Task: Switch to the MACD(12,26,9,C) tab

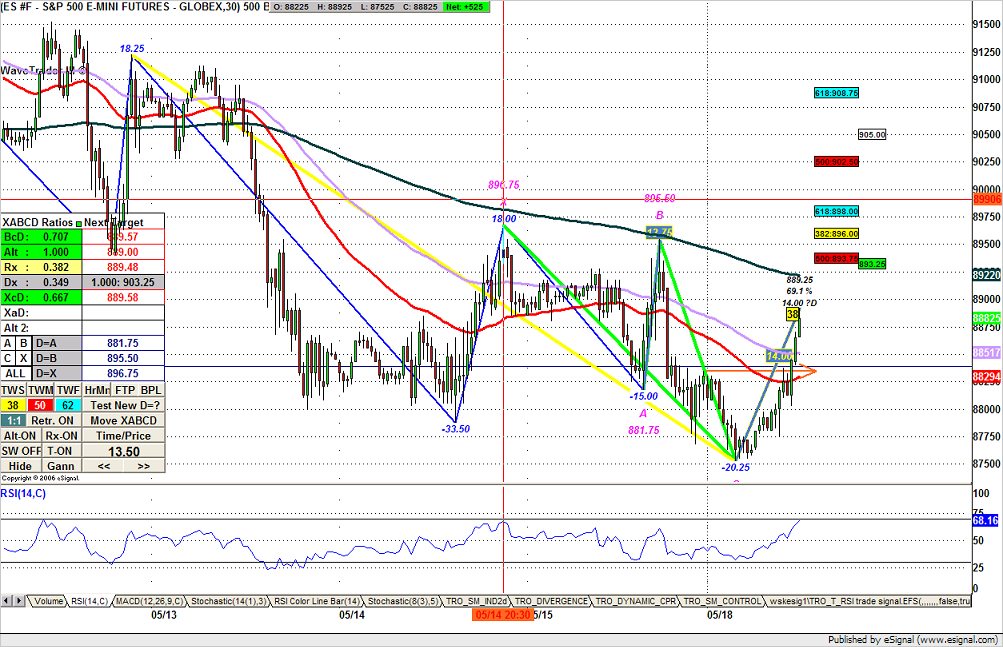Action: [x=146, y=601]
